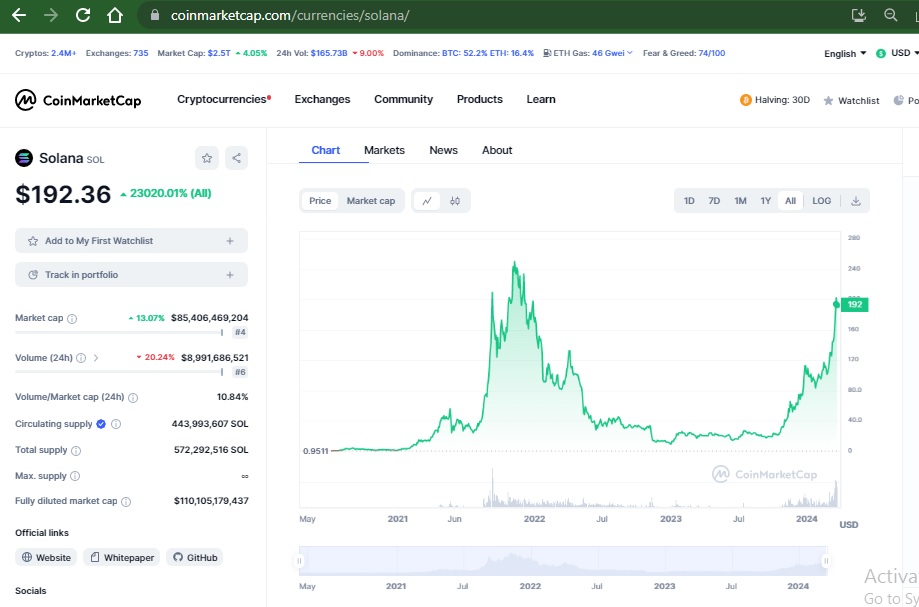
Task: Open Exchanges menu
Action: click(x=322, y=100)
